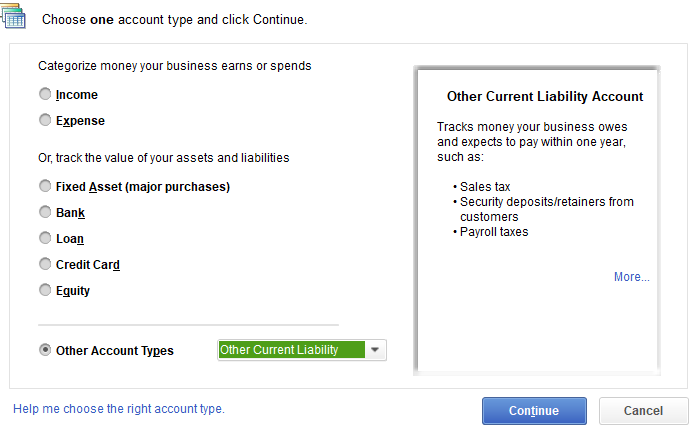Screen dimensions: 699x445
Task: Open Help me choose the right account type
Action: pos(118,409)
